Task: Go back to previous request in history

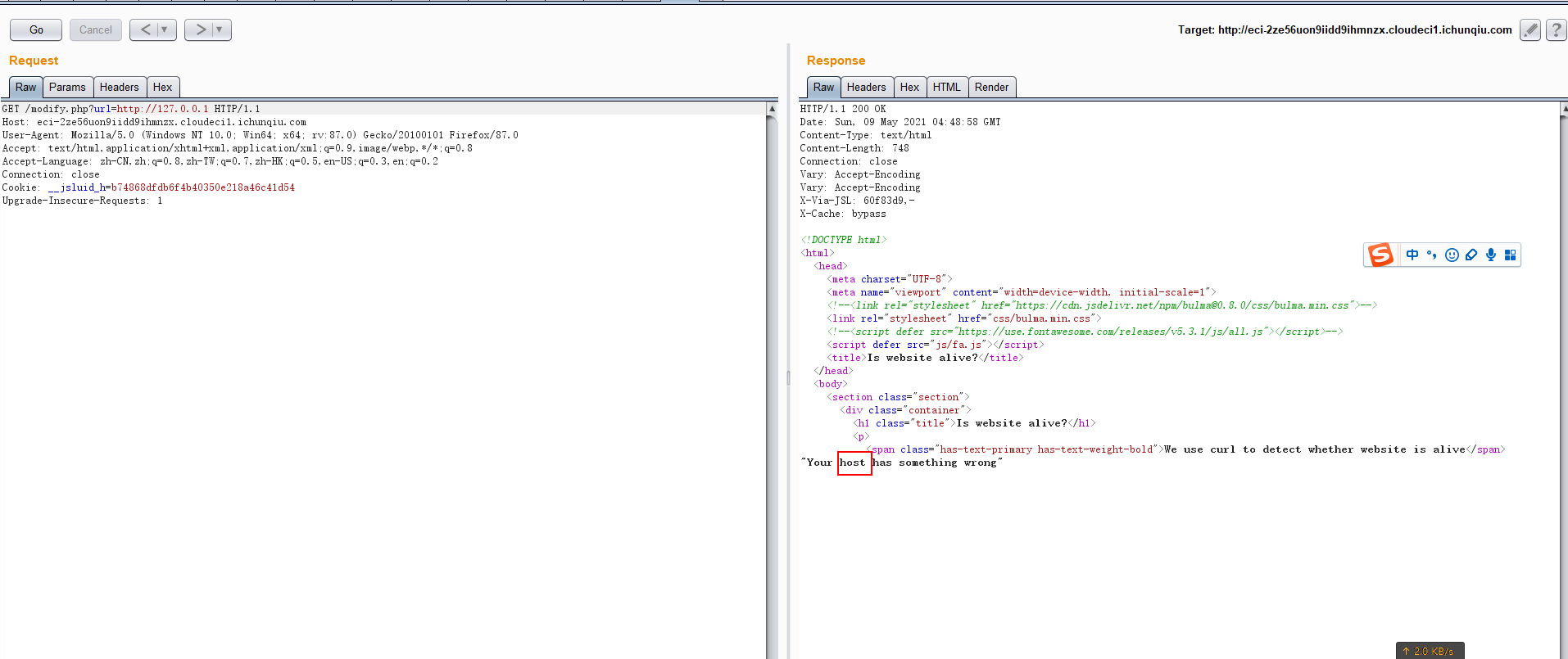Action: [145, 30]
